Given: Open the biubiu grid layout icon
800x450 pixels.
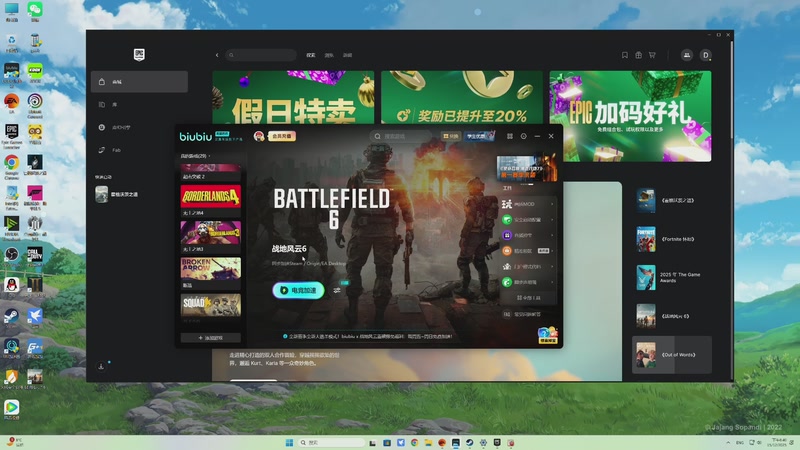Looking at the screenshot, I should pos(510,136).
